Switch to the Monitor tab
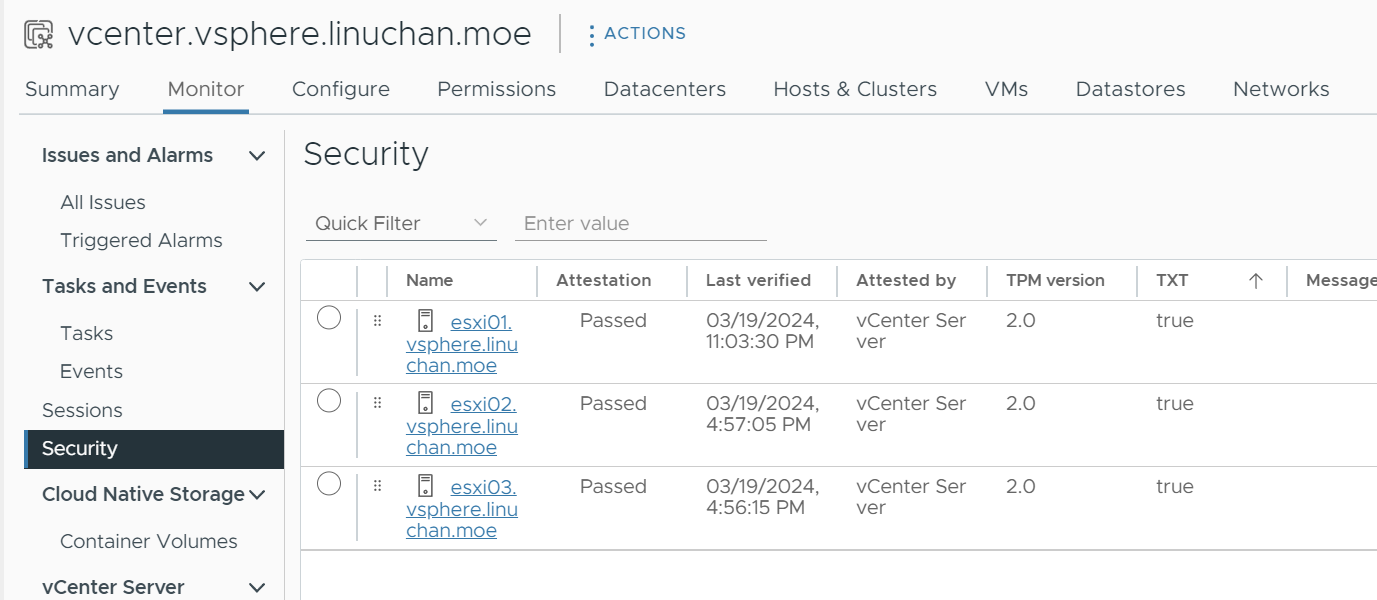The image size is (1377, 600). pos(206,89)
